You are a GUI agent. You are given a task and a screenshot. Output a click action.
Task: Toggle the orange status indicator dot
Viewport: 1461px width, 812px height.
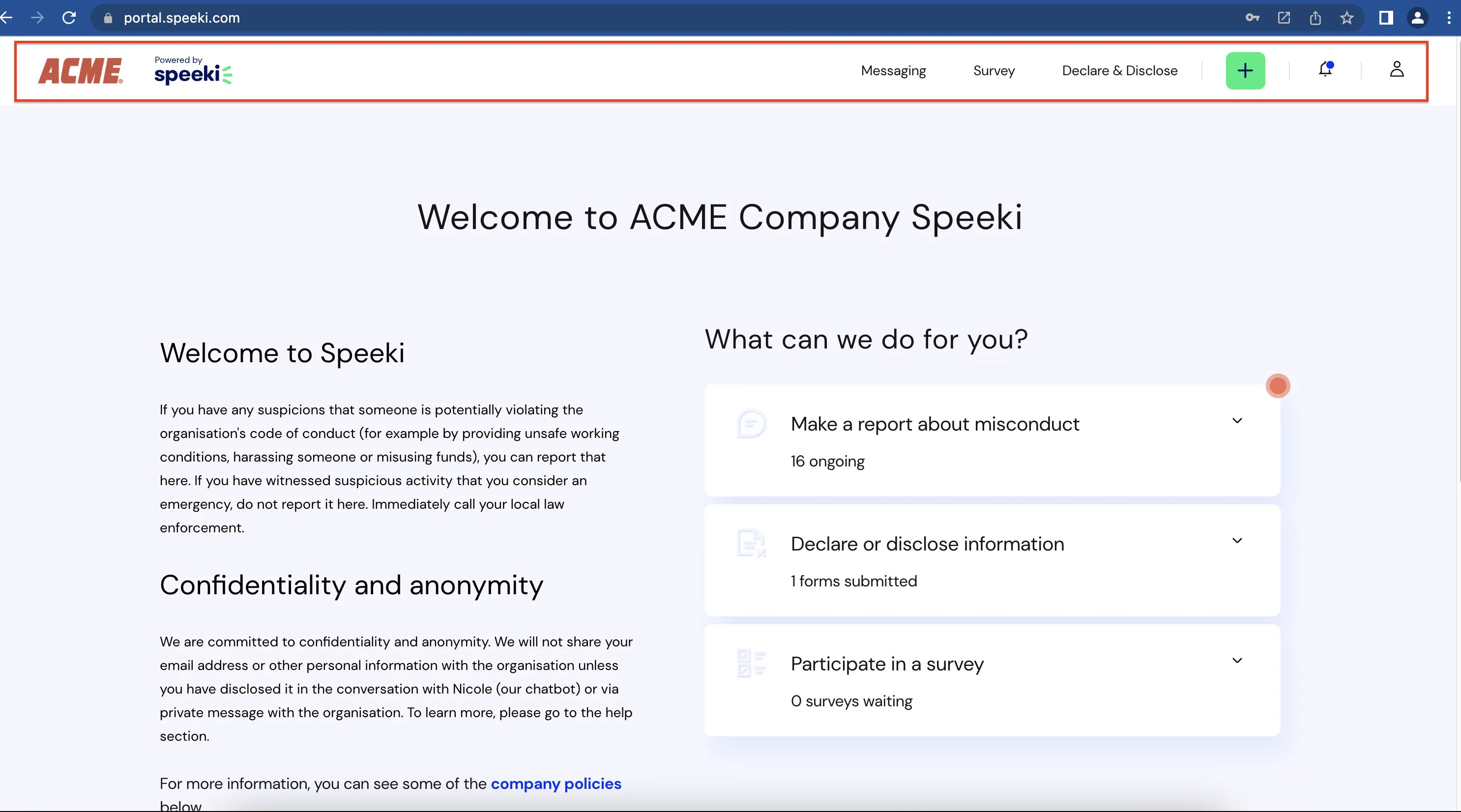1278,385
